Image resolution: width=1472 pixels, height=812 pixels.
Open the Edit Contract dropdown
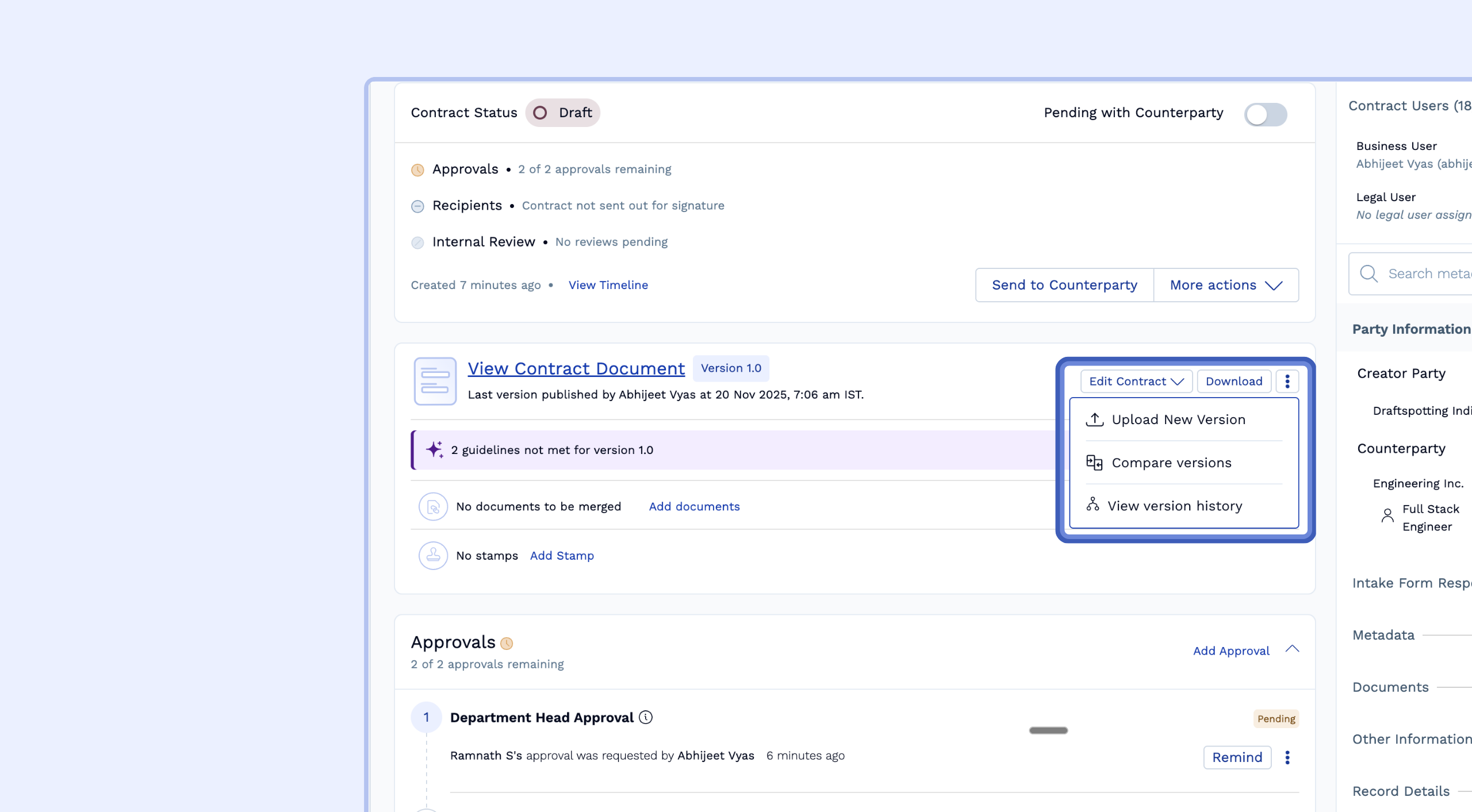pos(1136,382)
